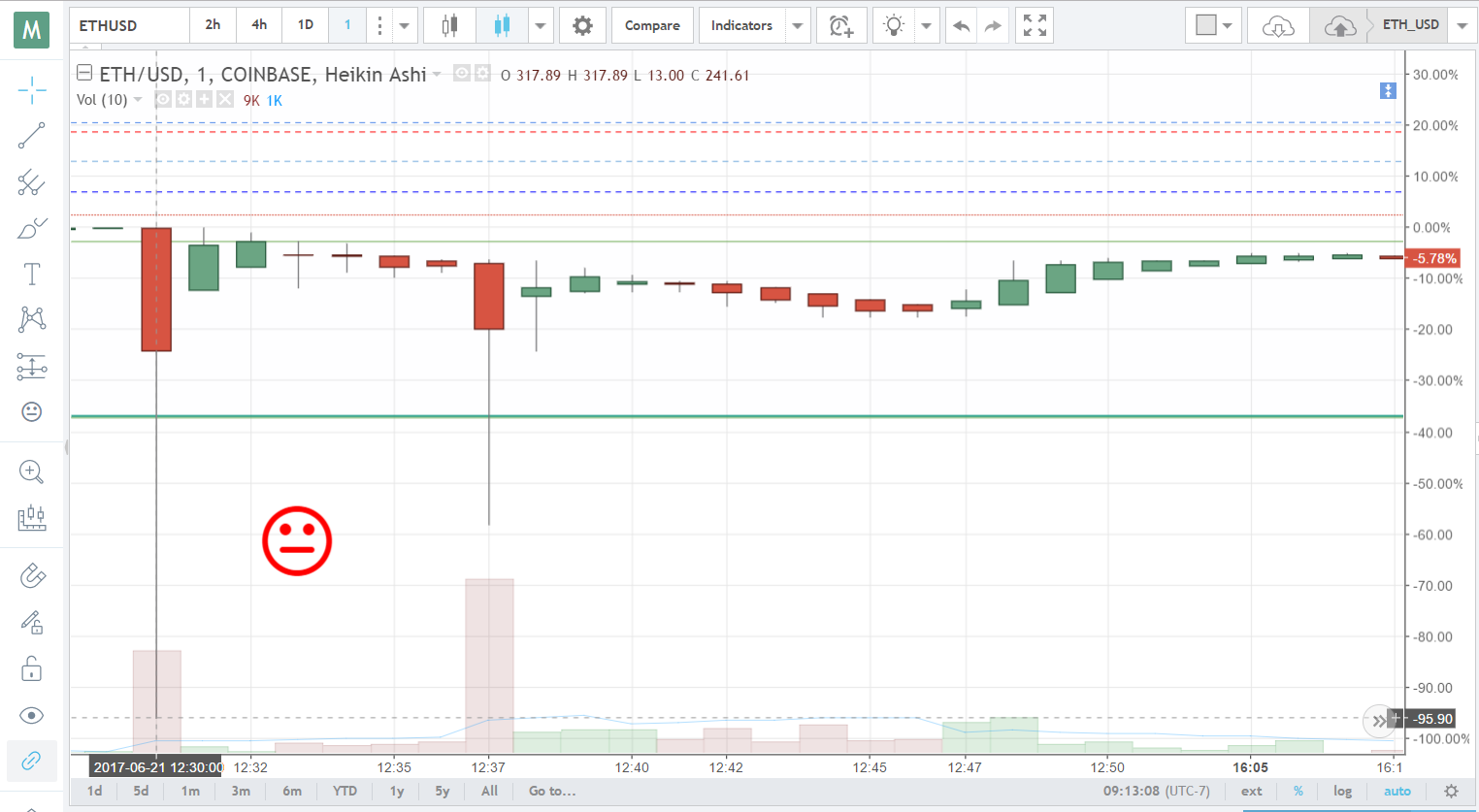Select the prediction and measurement tool
Viewport: 1479px width, 812px height.
32,366
